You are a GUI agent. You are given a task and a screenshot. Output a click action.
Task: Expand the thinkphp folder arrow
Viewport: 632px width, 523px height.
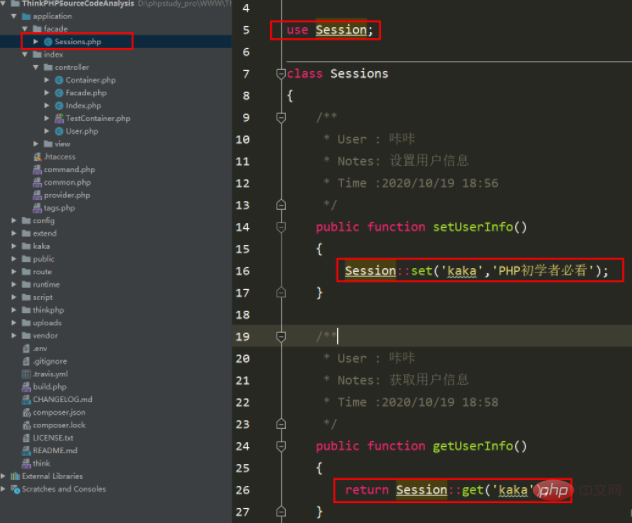14,310
